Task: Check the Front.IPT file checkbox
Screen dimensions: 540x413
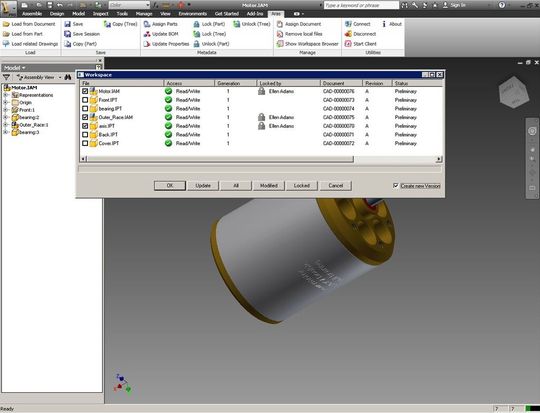Action: (x=85, y=100)
